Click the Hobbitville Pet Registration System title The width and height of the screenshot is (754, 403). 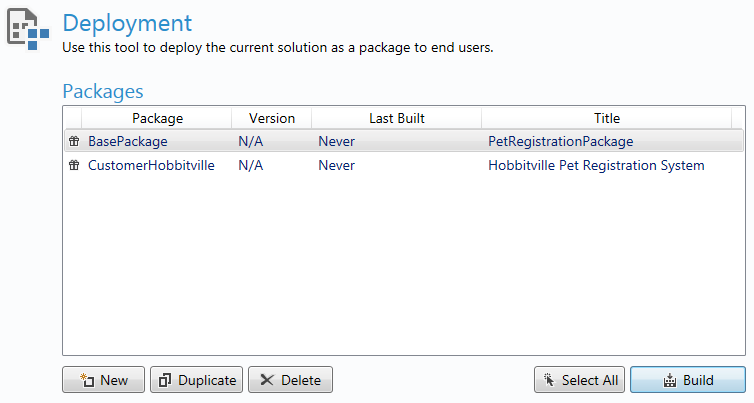(x=596, y=165)
